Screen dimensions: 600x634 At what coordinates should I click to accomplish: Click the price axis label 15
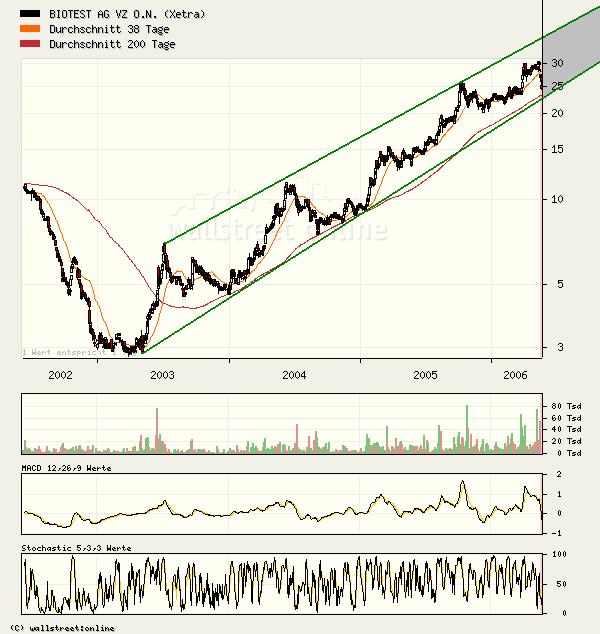click(557, 150)
